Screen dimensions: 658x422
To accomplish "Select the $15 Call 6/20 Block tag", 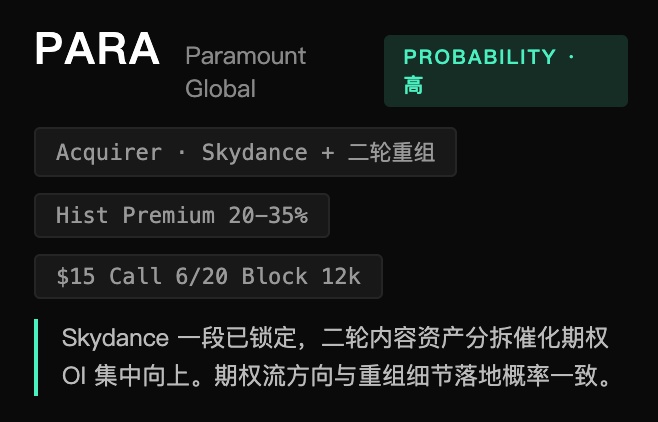I will pyautogui.click(x=208, y=277).
